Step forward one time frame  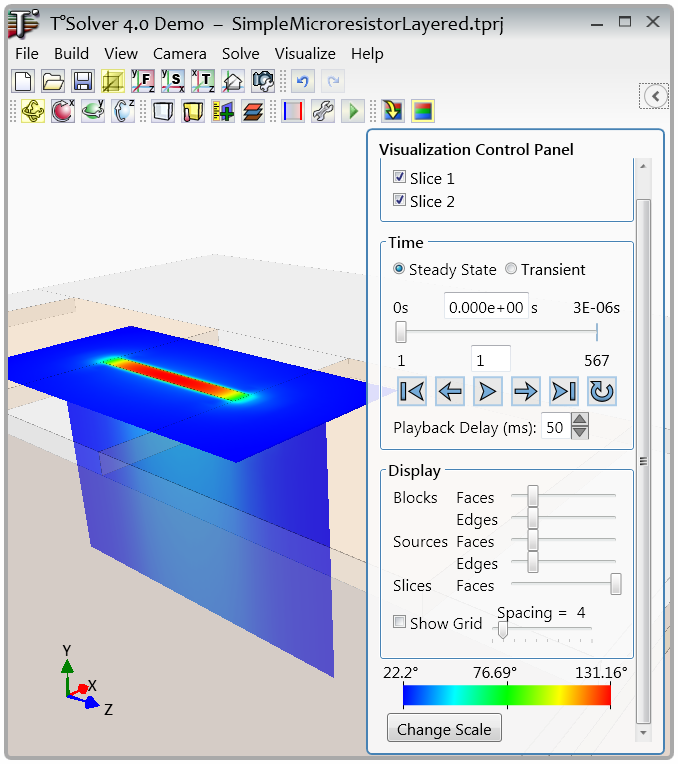click(526, 391)
